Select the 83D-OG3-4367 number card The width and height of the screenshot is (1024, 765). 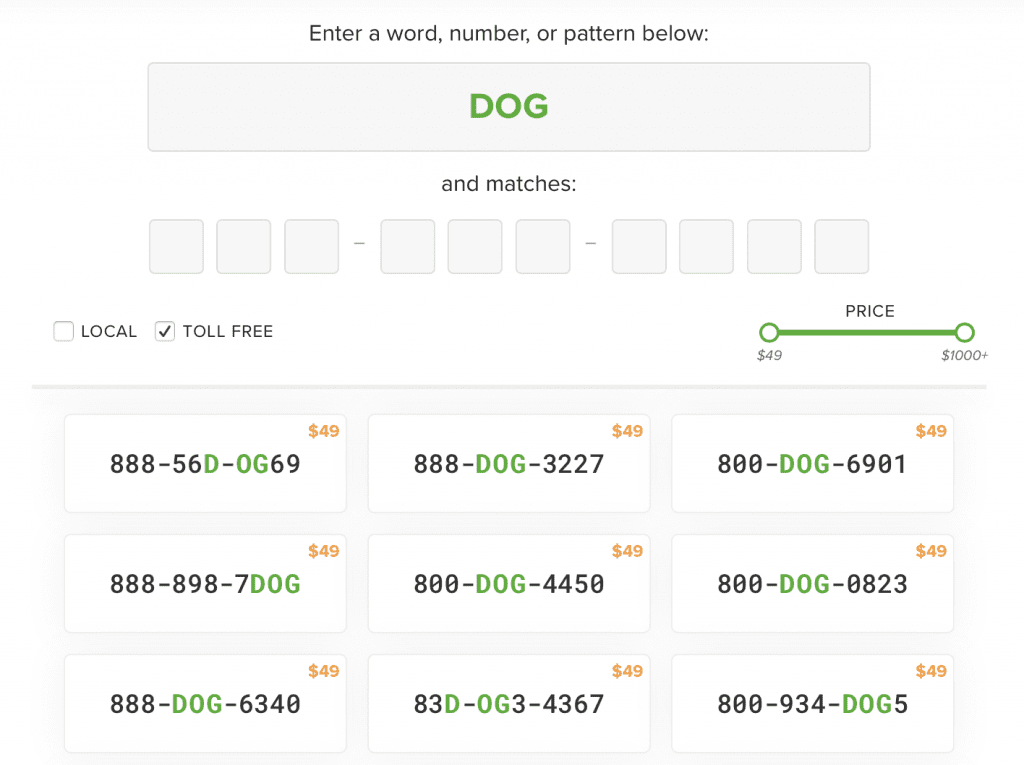click(x=509, y=703)
